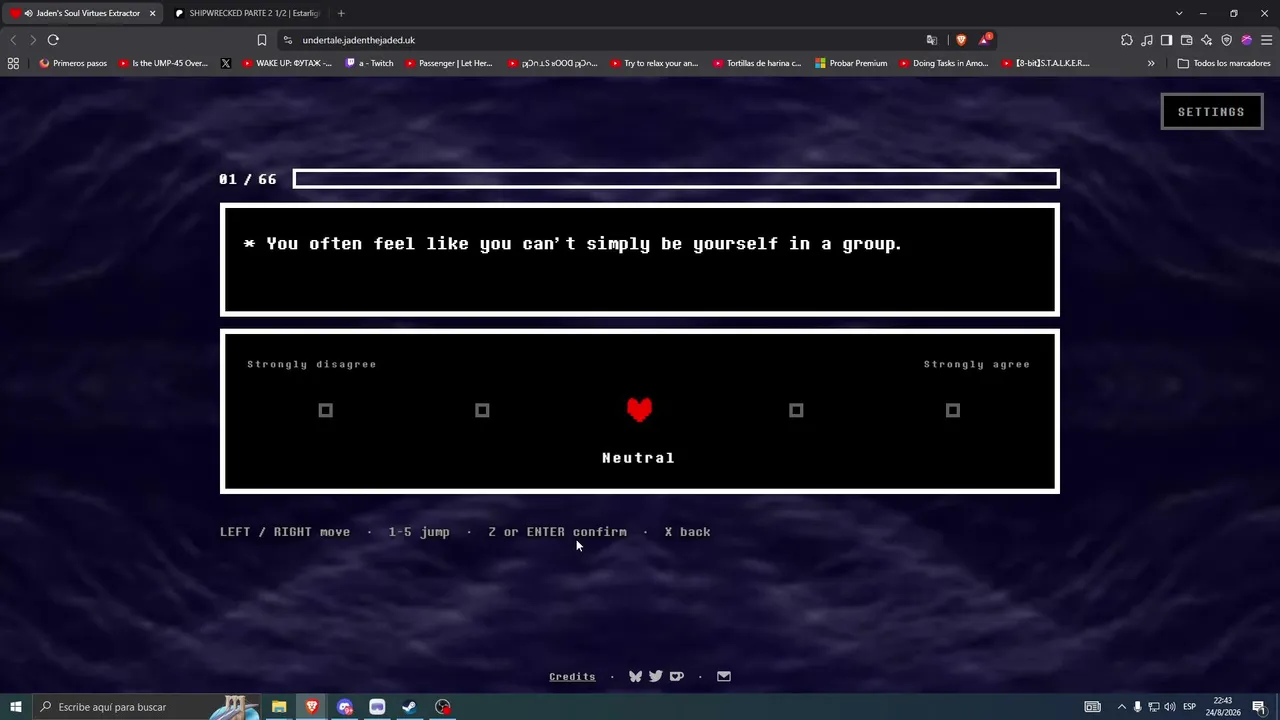This screenshot has height=720, width=1280.
Task: Toggle the browser sidebar panel icon
Action: (x=1167, y=40)
